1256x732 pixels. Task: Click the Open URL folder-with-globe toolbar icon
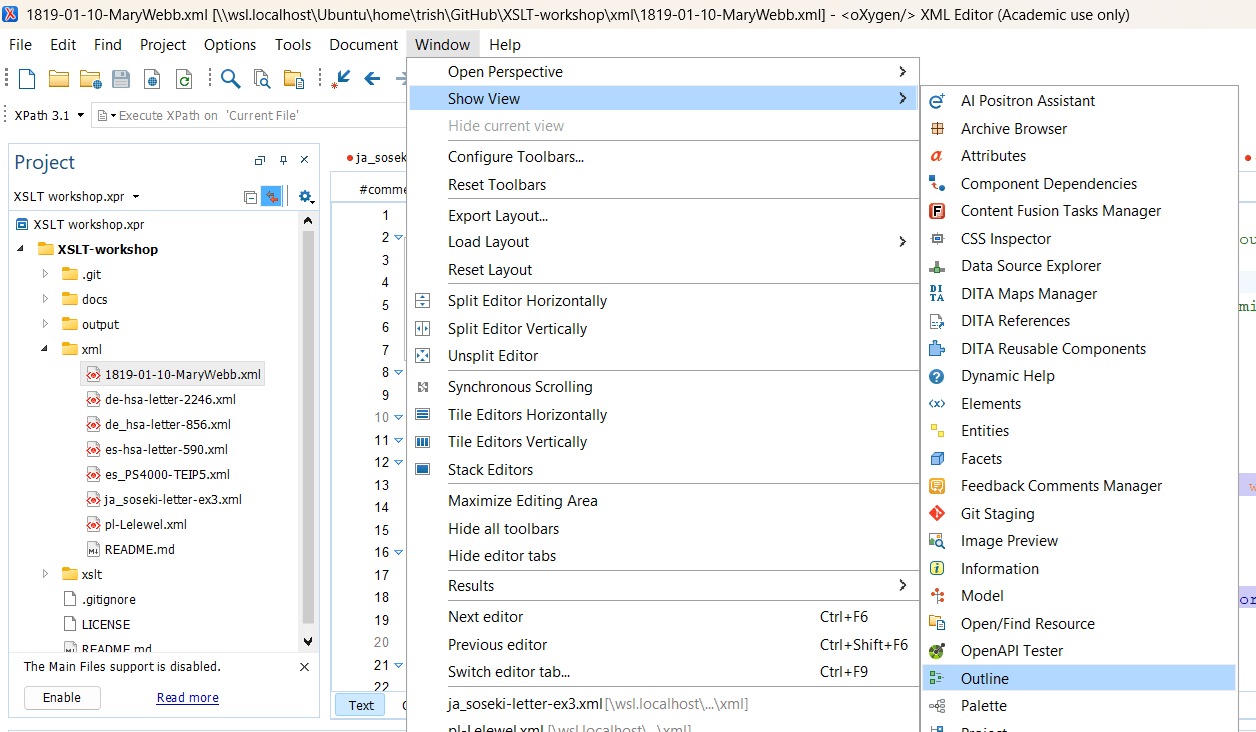91,79
